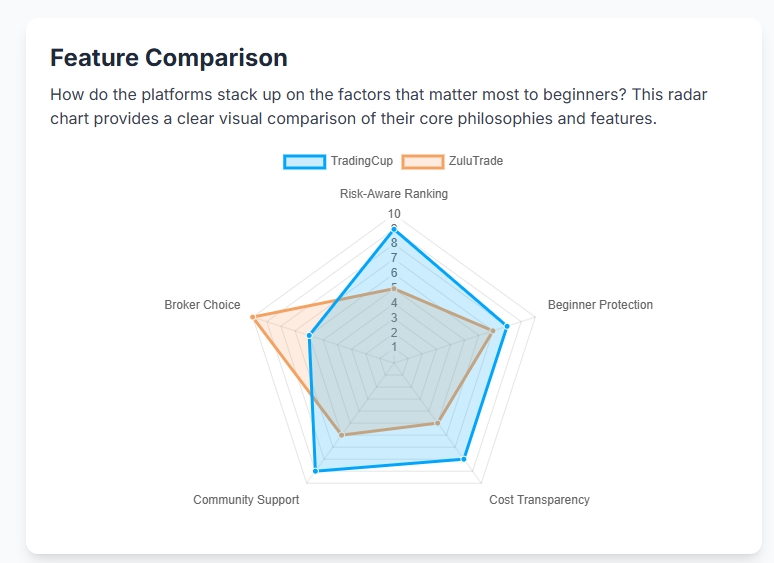Click TradingCup's Beginner Protection data point
The image size is (774, 563).
[507, 326]
